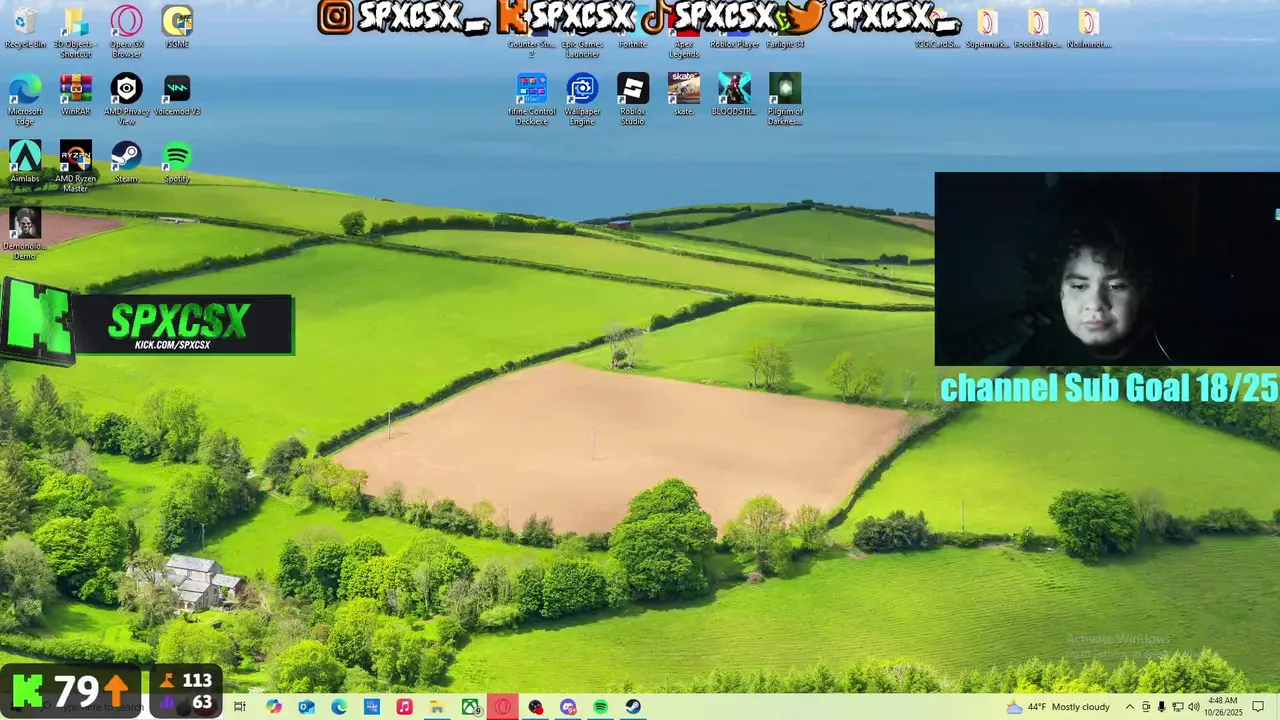
Task: Click the channel Sub Goal 18/25 text
Action: coord(1109,387)
